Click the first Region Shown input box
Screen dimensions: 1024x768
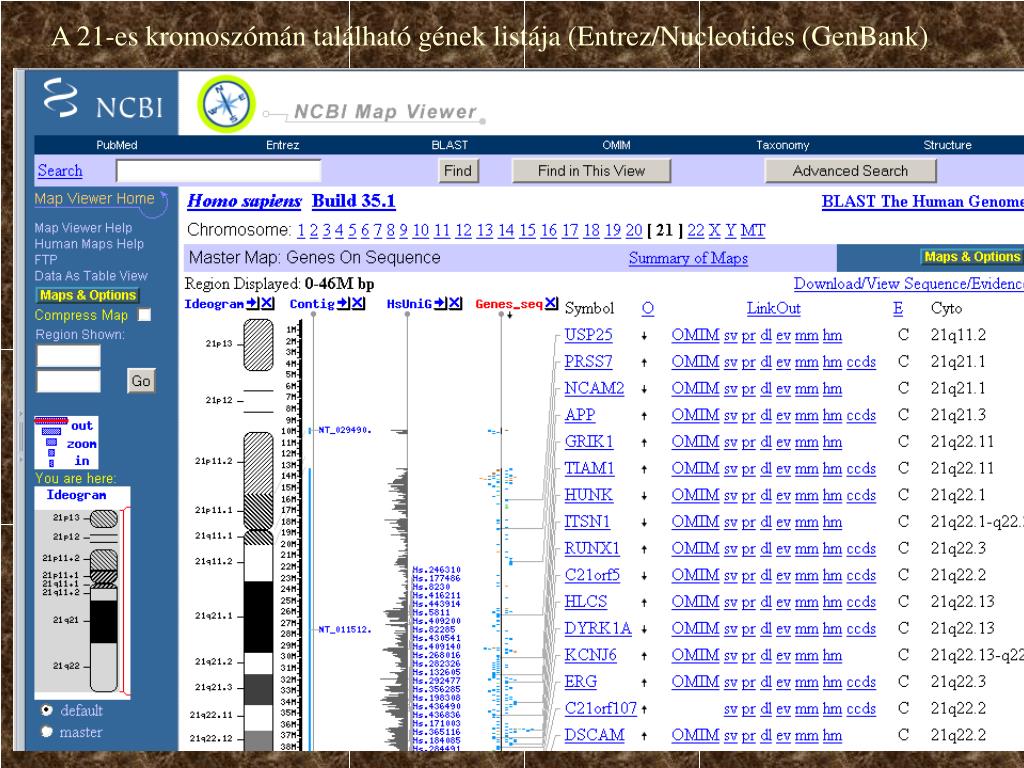click(69, 357)
